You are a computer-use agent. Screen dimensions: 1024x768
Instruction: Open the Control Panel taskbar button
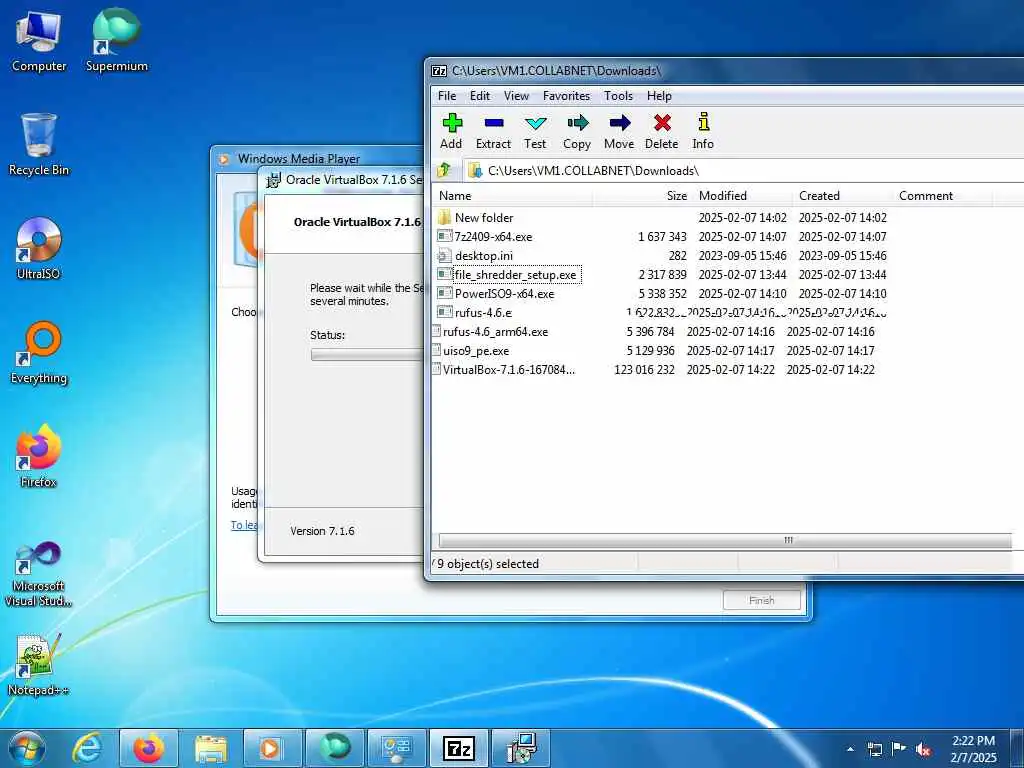click(x=396, y=748)
